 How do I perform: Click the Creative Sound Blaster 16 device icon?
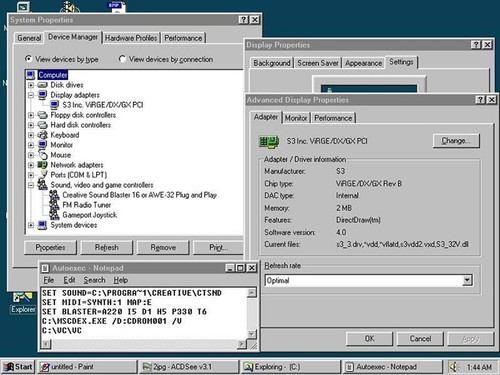[x=54, y=195]
